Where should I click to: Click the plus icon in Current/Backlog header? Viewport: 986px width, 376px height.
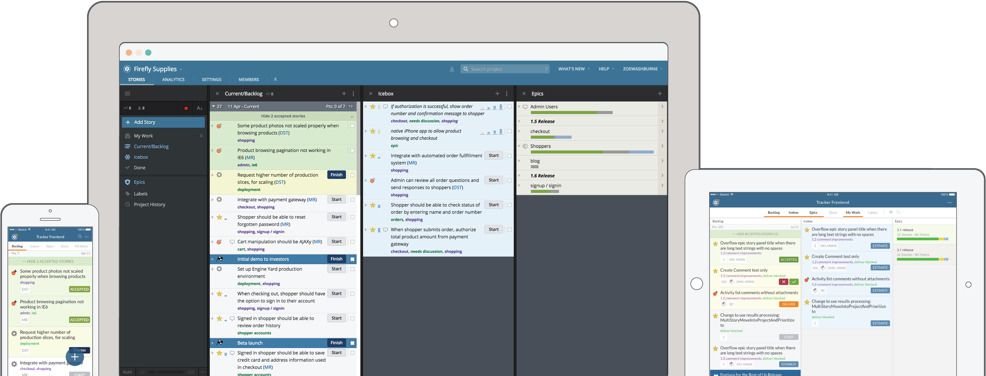(343, 94)
